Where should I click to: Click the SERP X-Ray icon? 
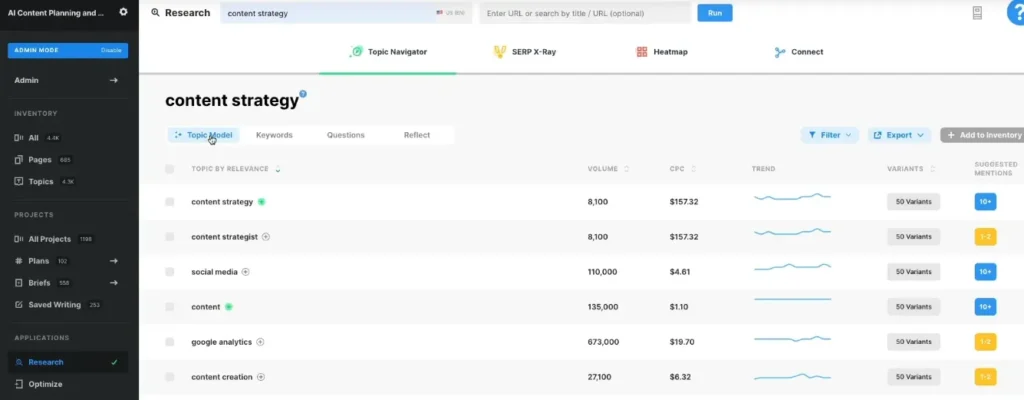(x=500, y=52)
